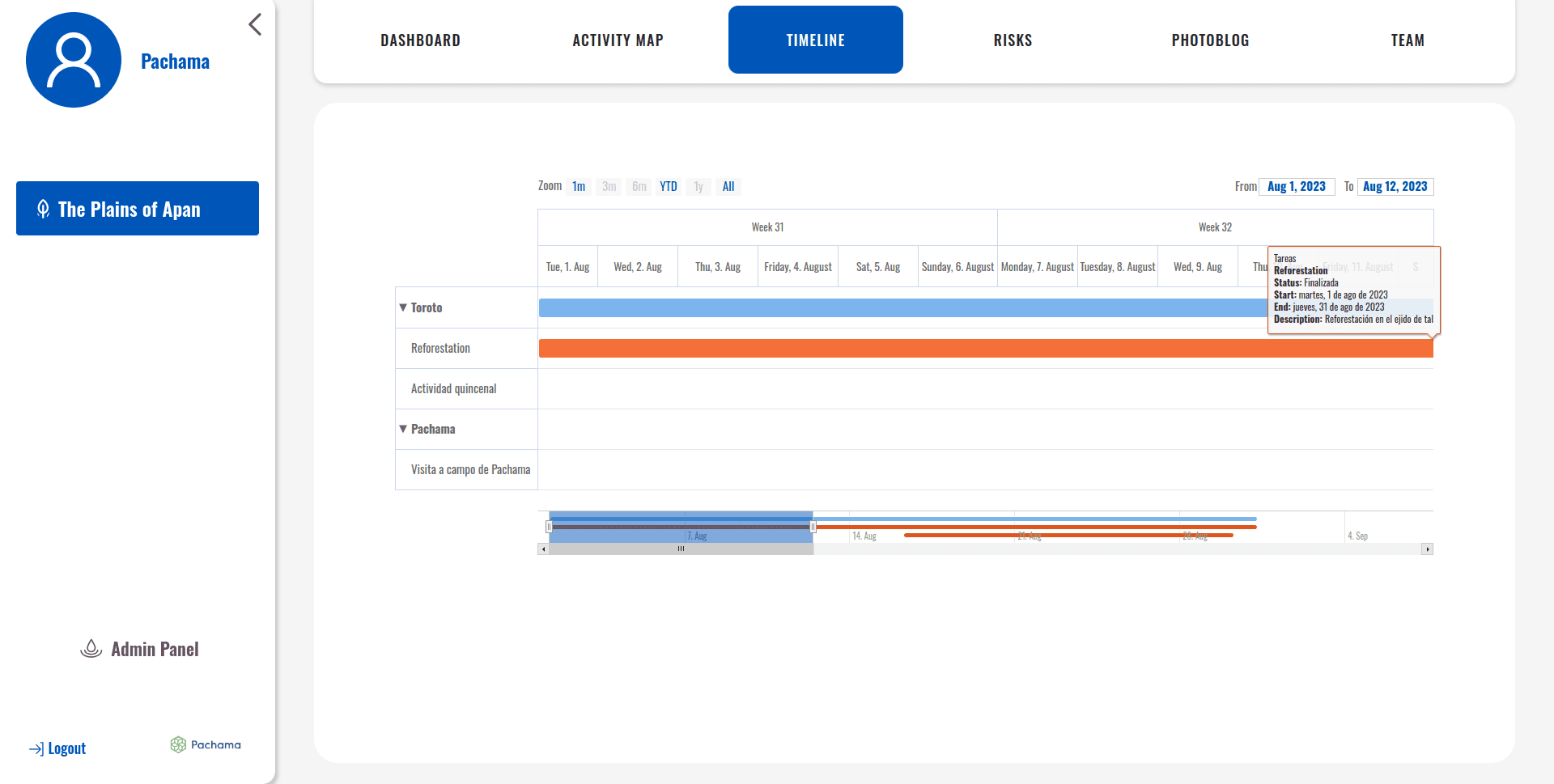
Task: Click the Pachama group label in the task list
Action: (433, 429)
